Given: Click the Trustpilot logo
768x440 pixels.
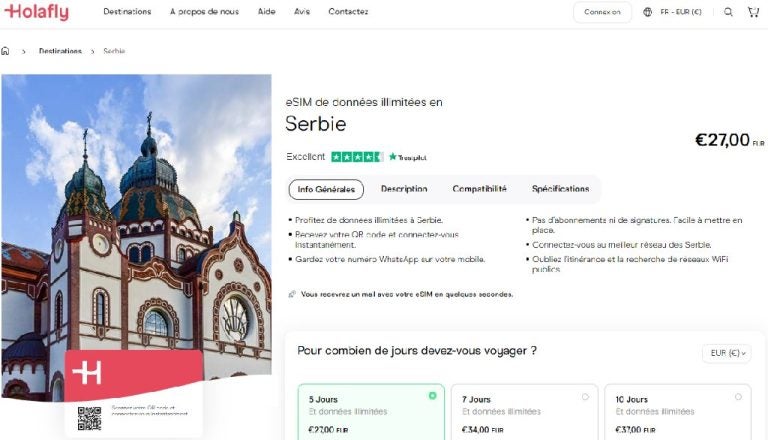Looking at the screenshot, I should click(x=408, y=157).
